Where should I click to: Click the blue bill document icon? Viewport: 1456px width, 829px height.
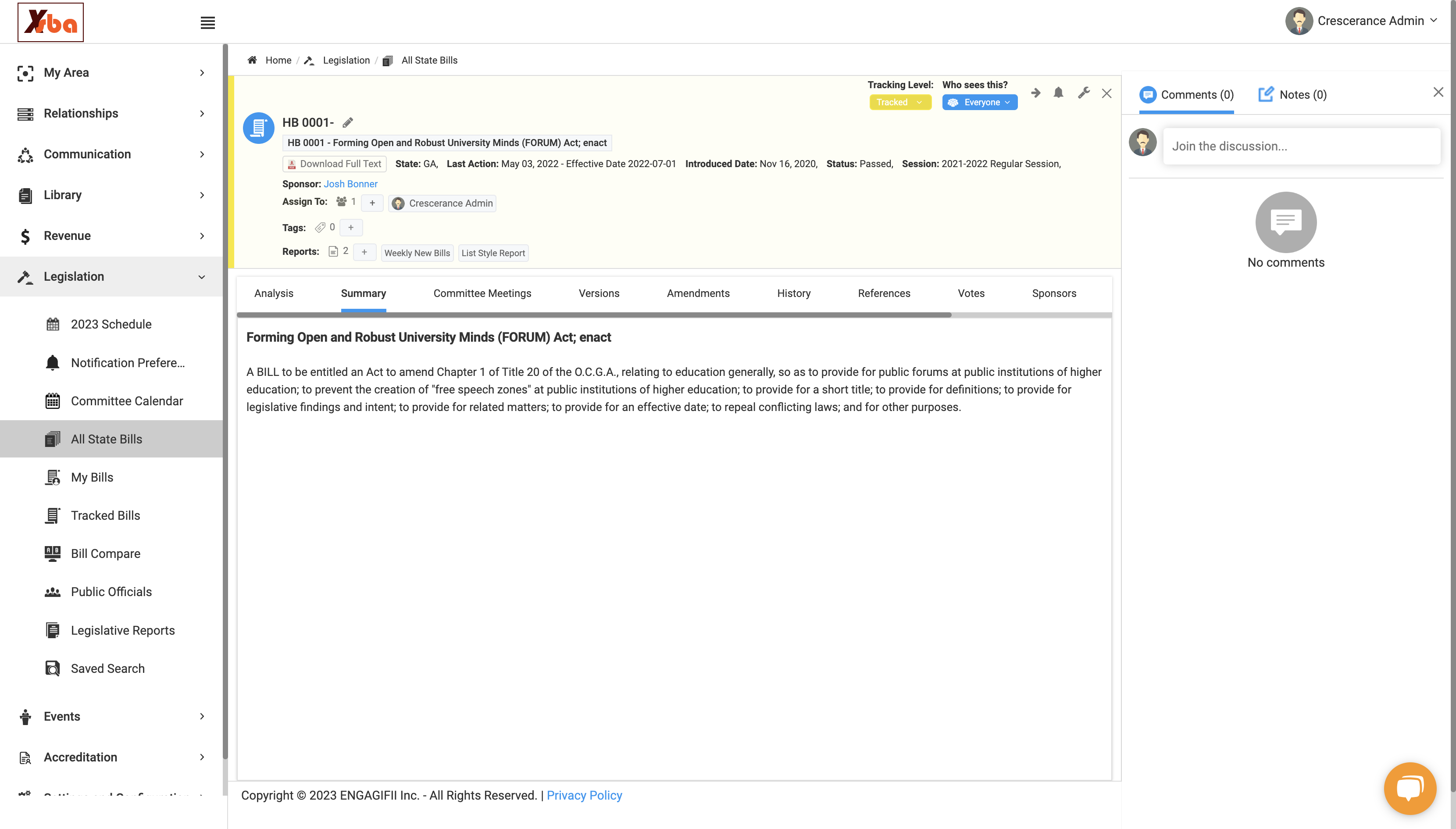click(259, 128)
